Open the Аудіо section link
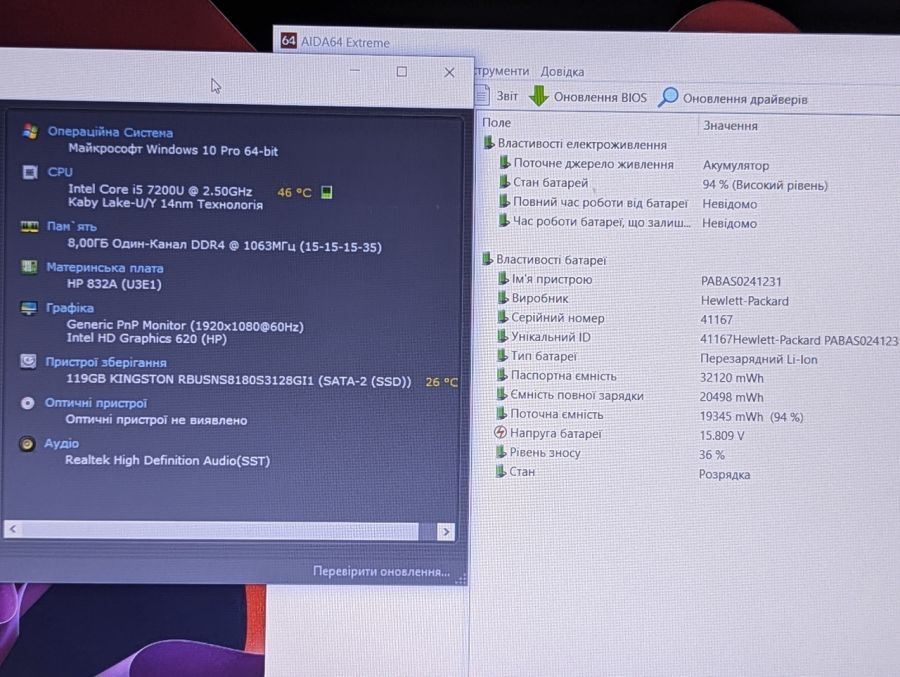The image size is (900, 677). coord(61,443)
